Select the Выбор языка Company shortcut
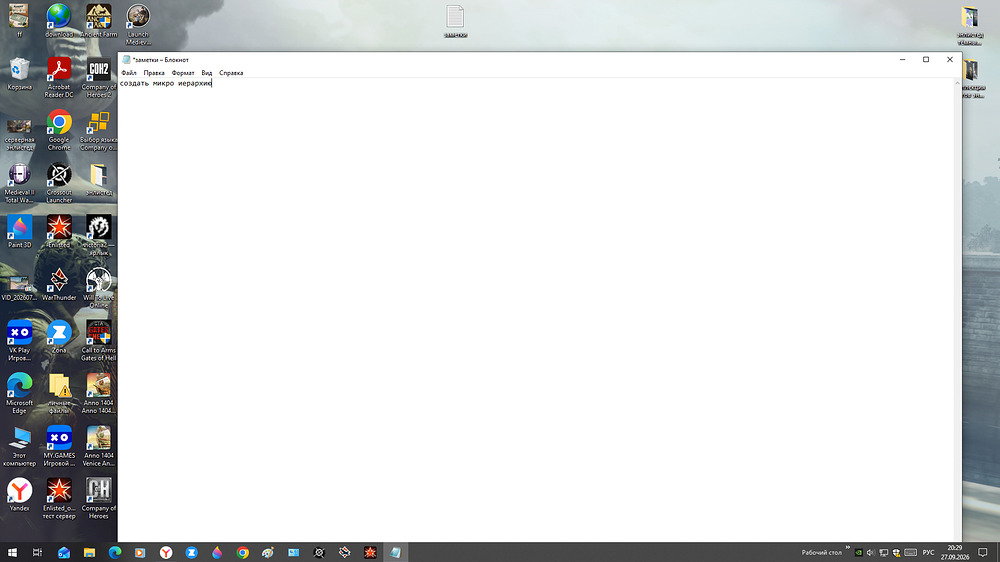The image size is (1000, 562). (98, 131)
